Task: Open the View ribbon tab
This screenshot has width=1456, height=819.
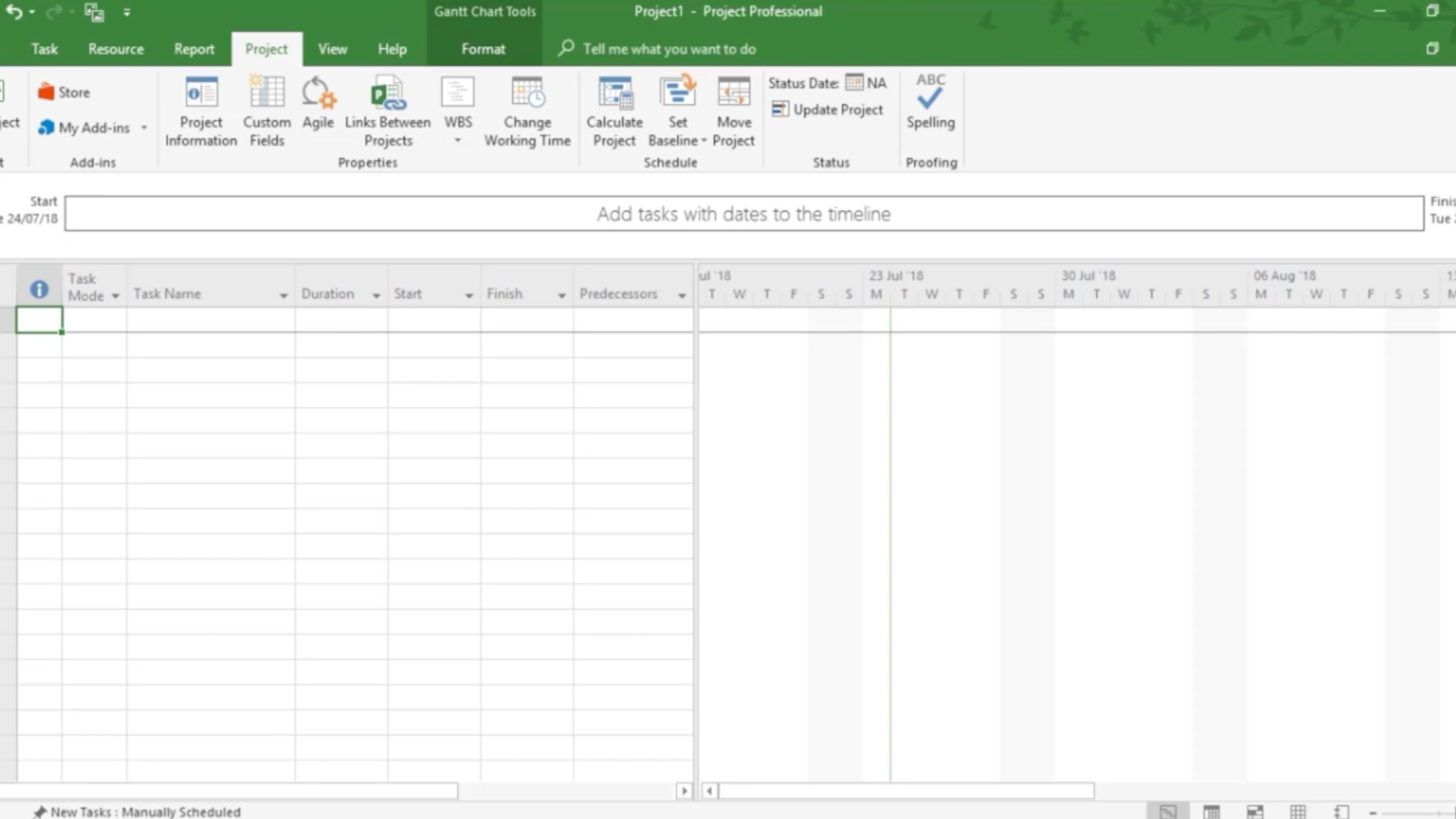Action: 332,49
